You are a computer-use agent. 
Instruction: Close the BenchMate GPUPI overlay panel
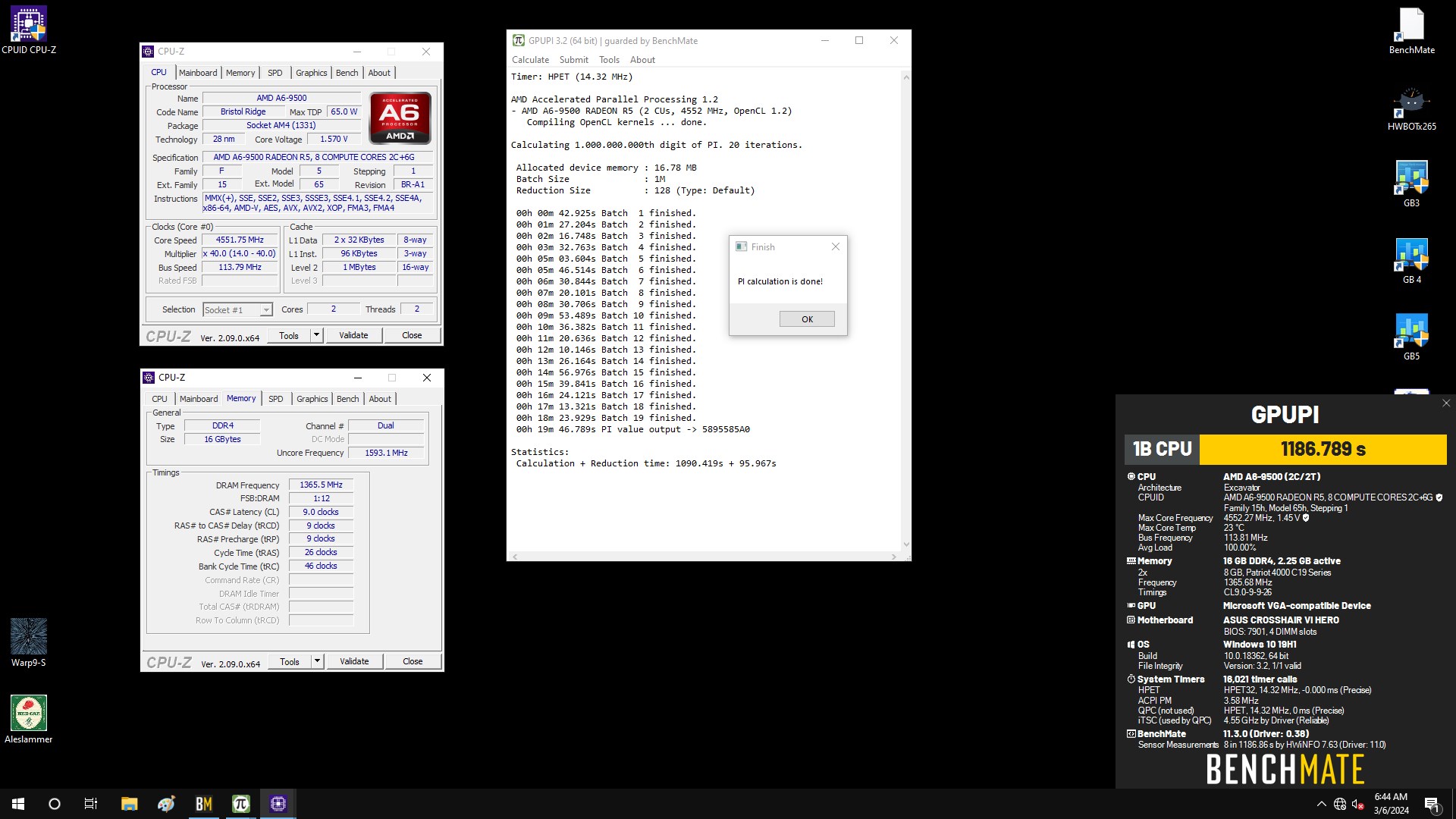pos(1446,403)
